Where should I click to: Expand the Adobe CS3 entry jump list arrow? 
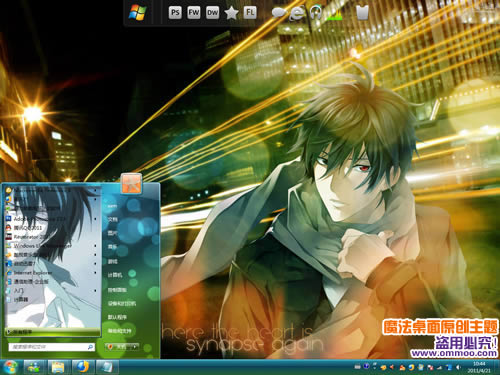95,219
